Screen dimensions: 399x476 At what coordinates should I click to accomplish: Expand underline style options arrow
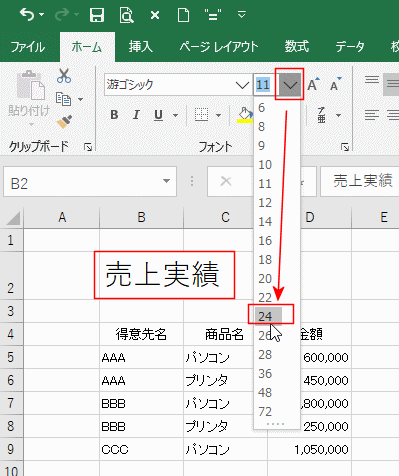[x=175, y=116]
